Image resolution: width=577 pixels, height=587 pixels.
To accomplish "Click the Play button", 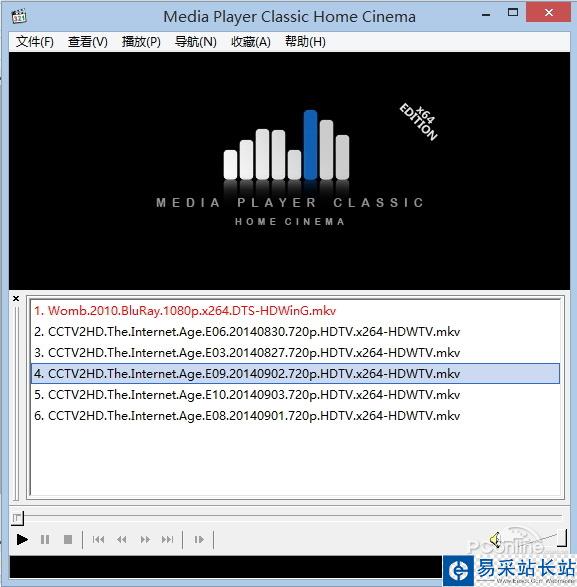I will click(x=22, y=539).
